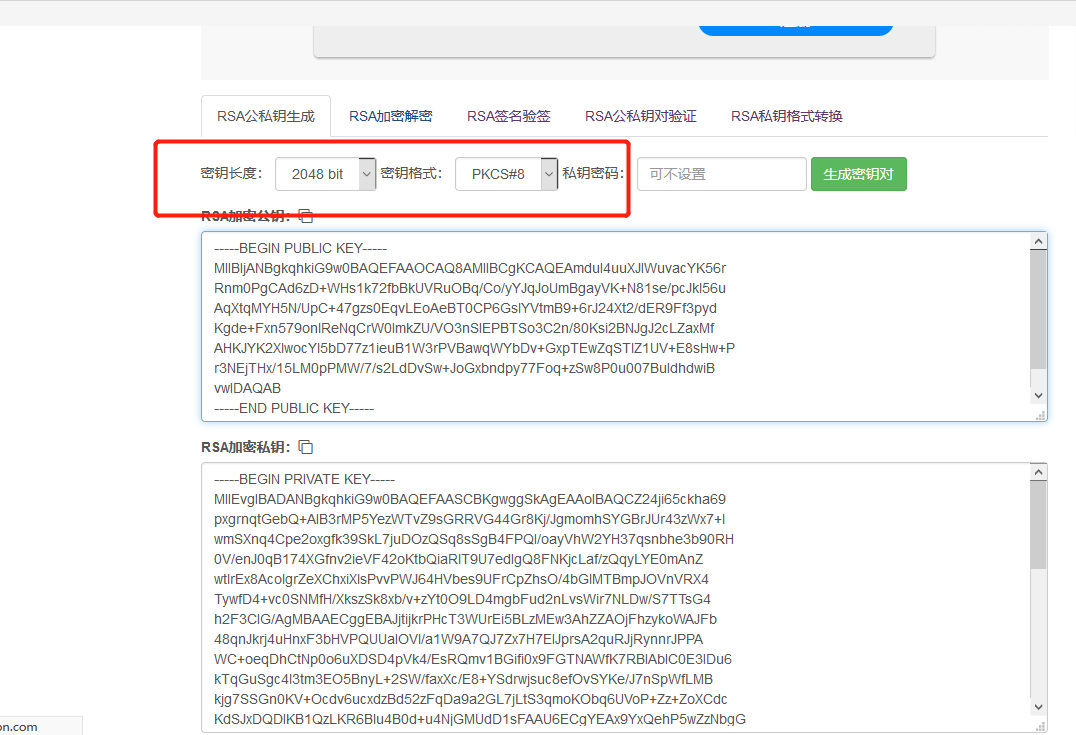Switch to the RSA加密解密 tab

[x=390, y=116]
